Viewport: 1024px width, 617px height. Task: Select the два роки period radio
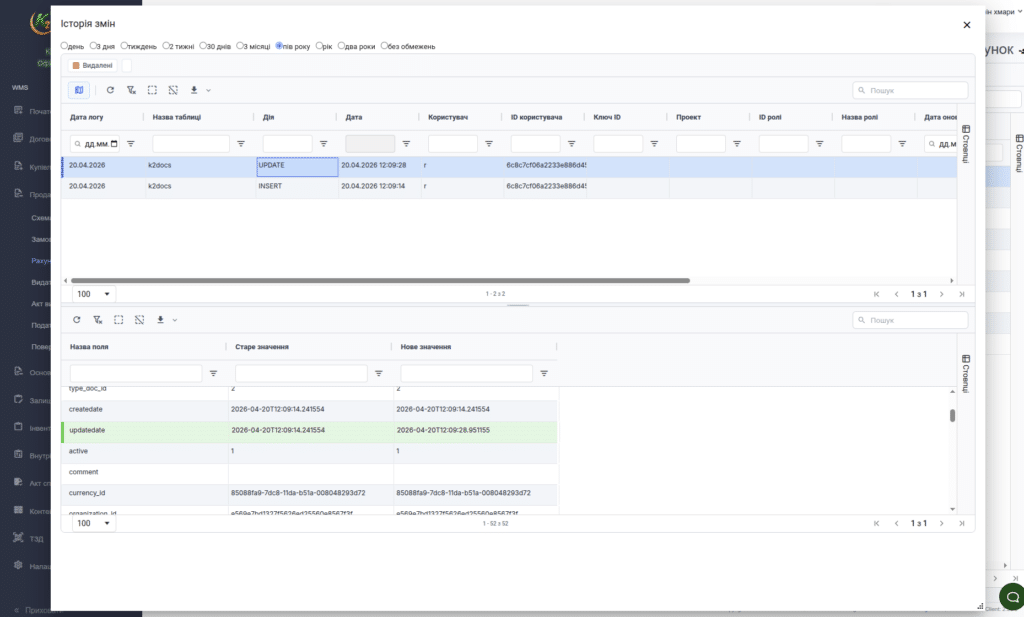click(341, 46)
